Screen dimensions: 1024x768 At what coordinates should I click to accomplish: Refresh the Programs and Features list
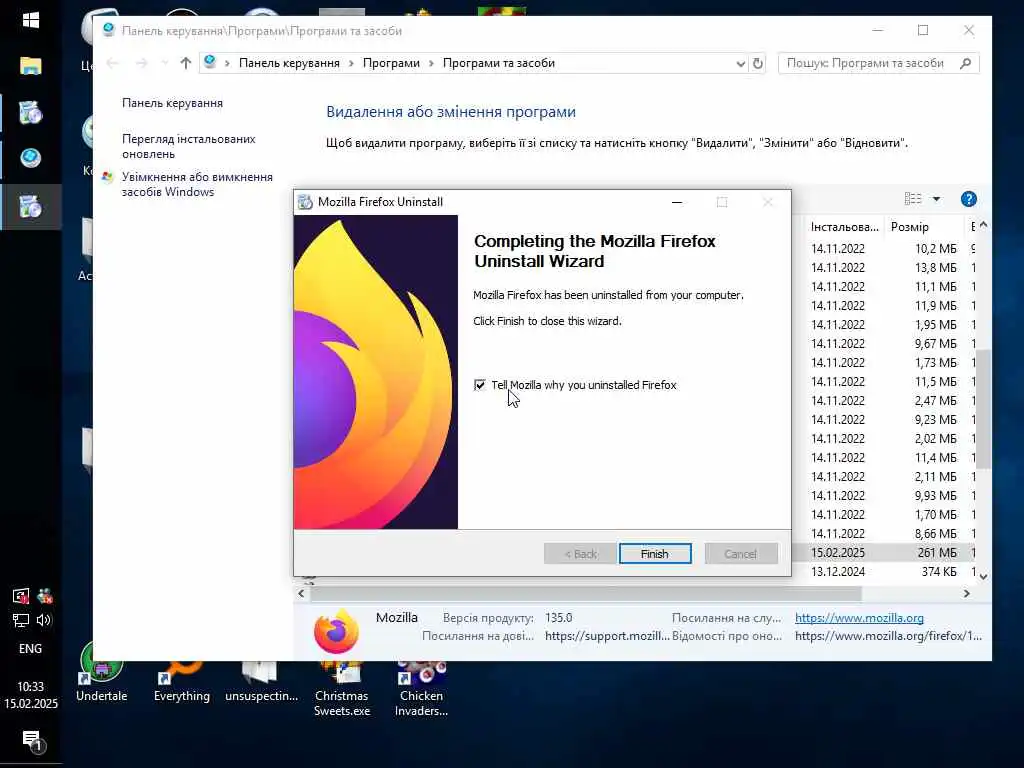[x=758, y=63]
